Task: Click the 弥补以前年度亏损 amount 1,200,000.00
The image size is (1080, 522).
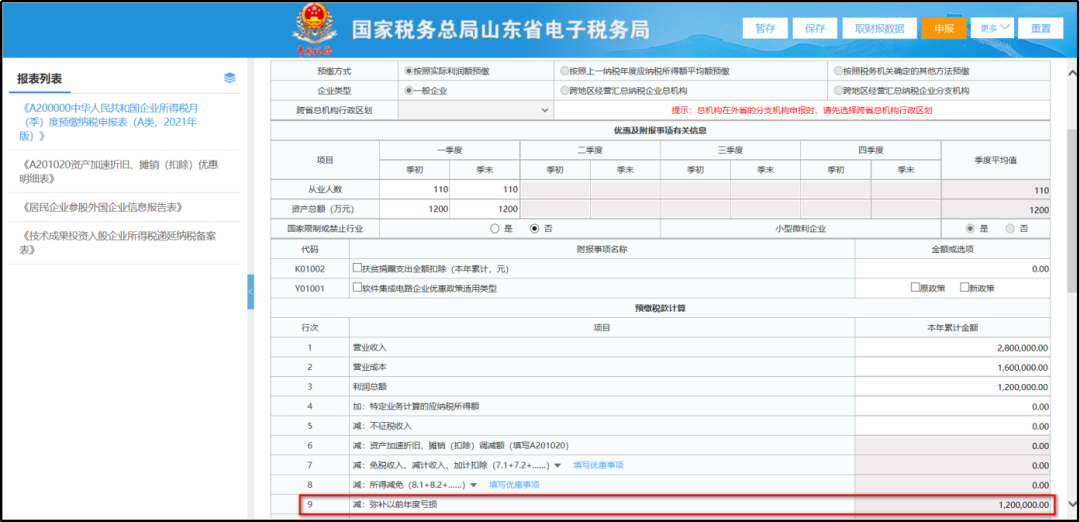Action: coord(953,505)
